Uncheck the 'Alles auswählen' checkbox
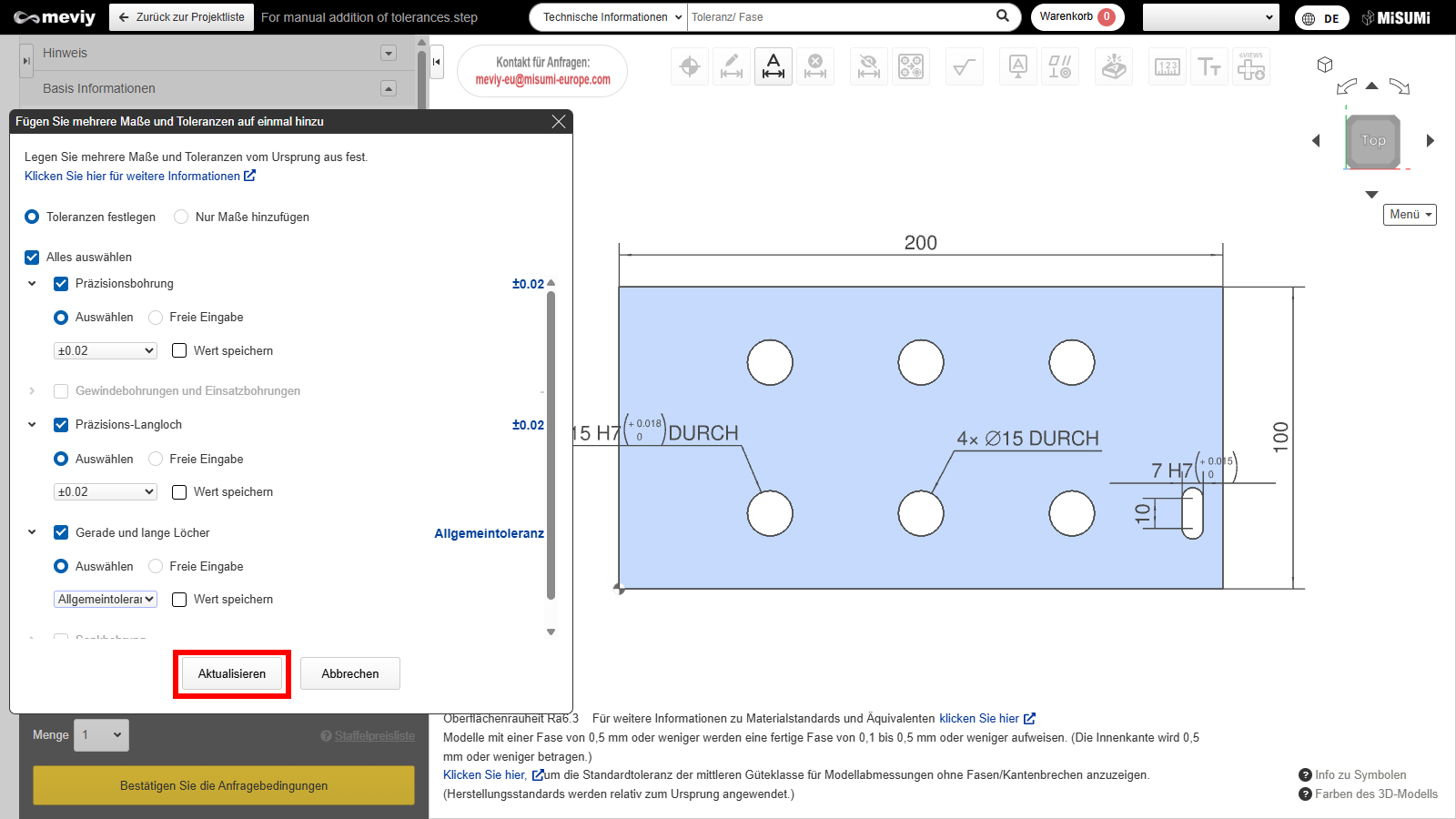Screen dimensions: 1456x819 point(32,258)
